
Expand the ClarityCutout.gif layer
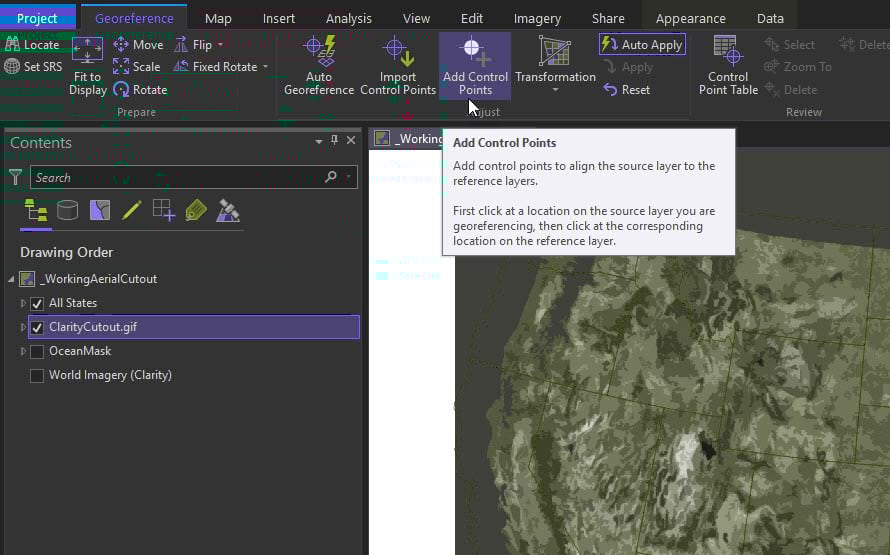coord(23,327)
